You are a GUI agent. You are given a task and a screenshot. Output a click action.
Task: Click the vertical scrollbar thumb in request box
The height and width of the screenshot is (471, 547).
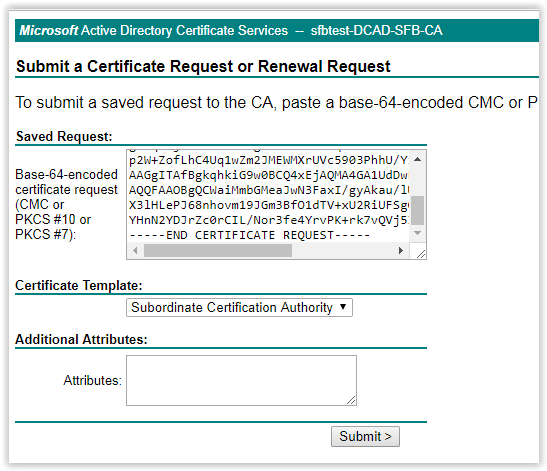coord(418,210)
